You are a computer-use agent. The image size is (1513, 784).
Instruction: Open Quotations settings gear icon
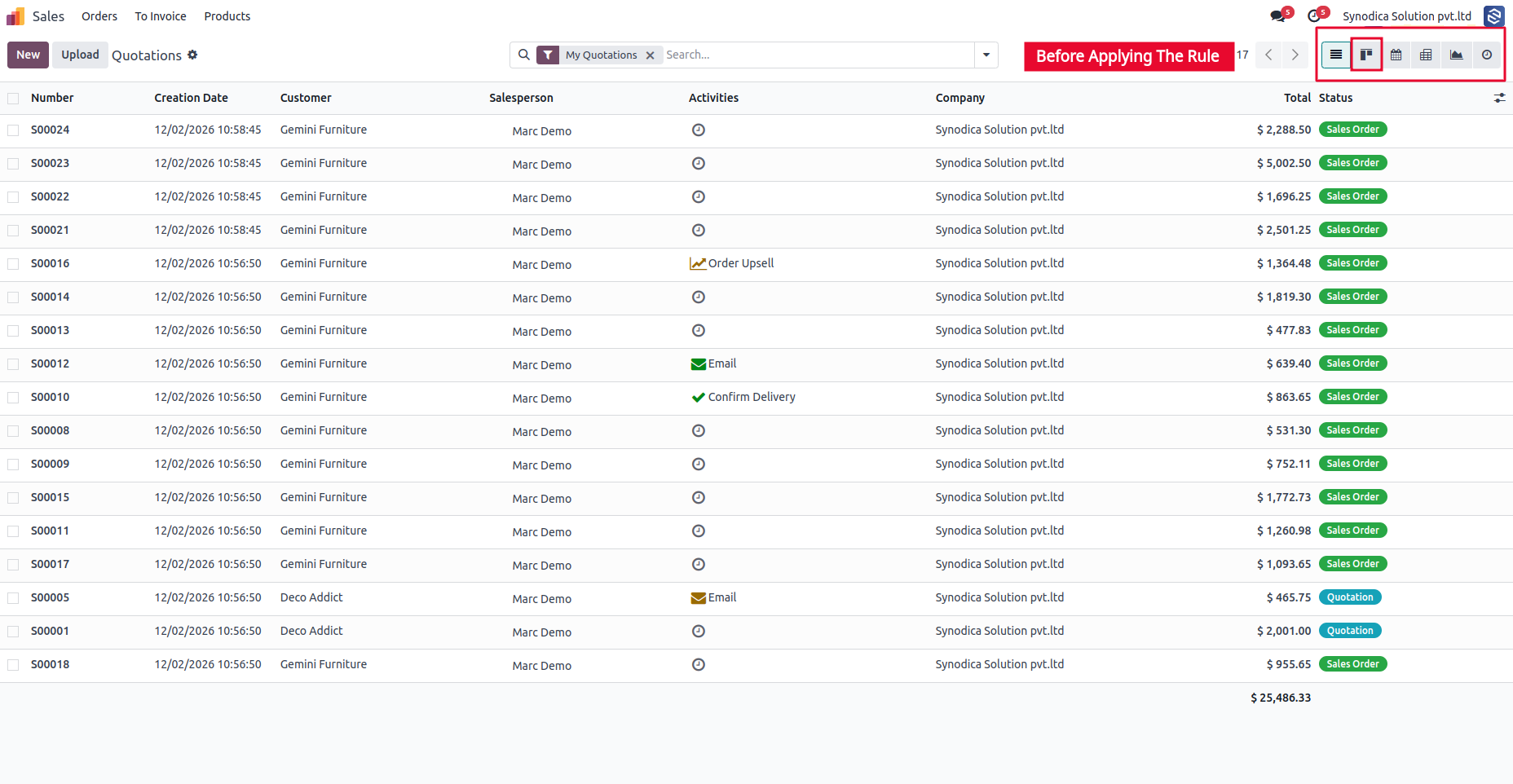192,55
